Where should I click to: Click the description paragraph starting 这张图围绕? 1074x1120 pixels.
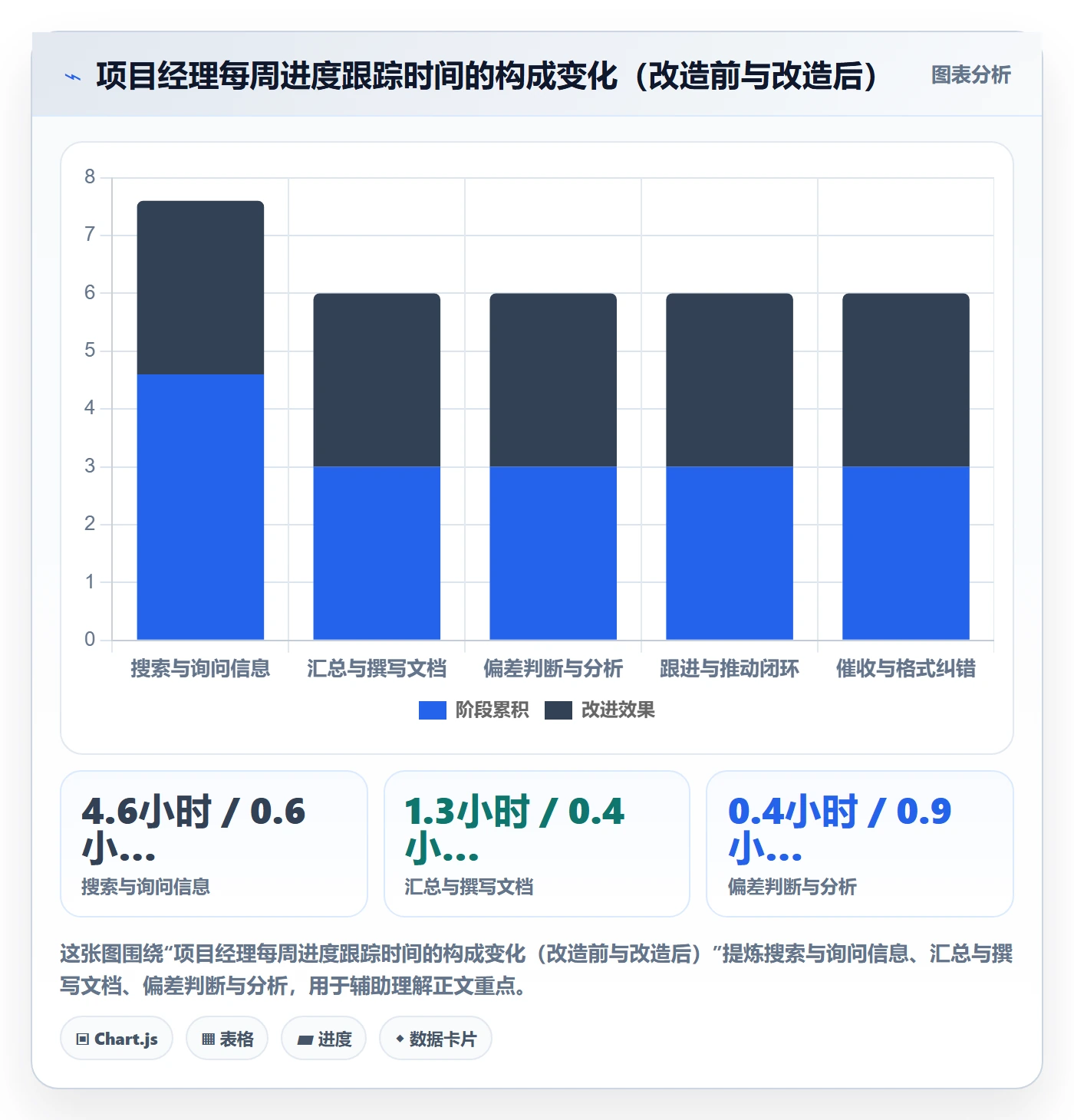pyautogui.click(x=537, y=970)
